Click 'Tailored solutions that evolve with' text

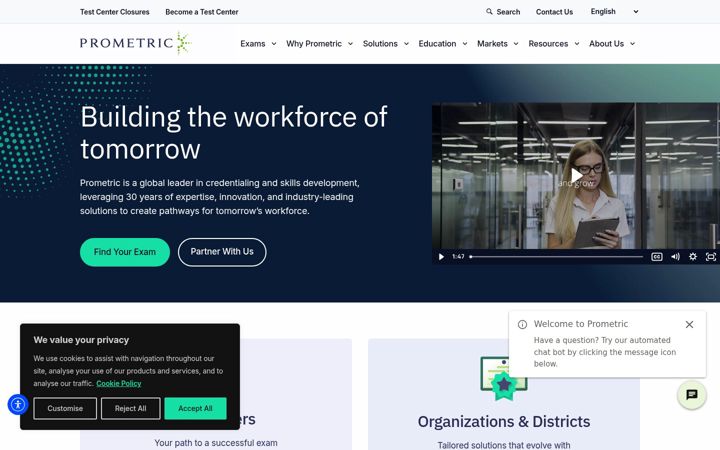click(x=504, y=445)
